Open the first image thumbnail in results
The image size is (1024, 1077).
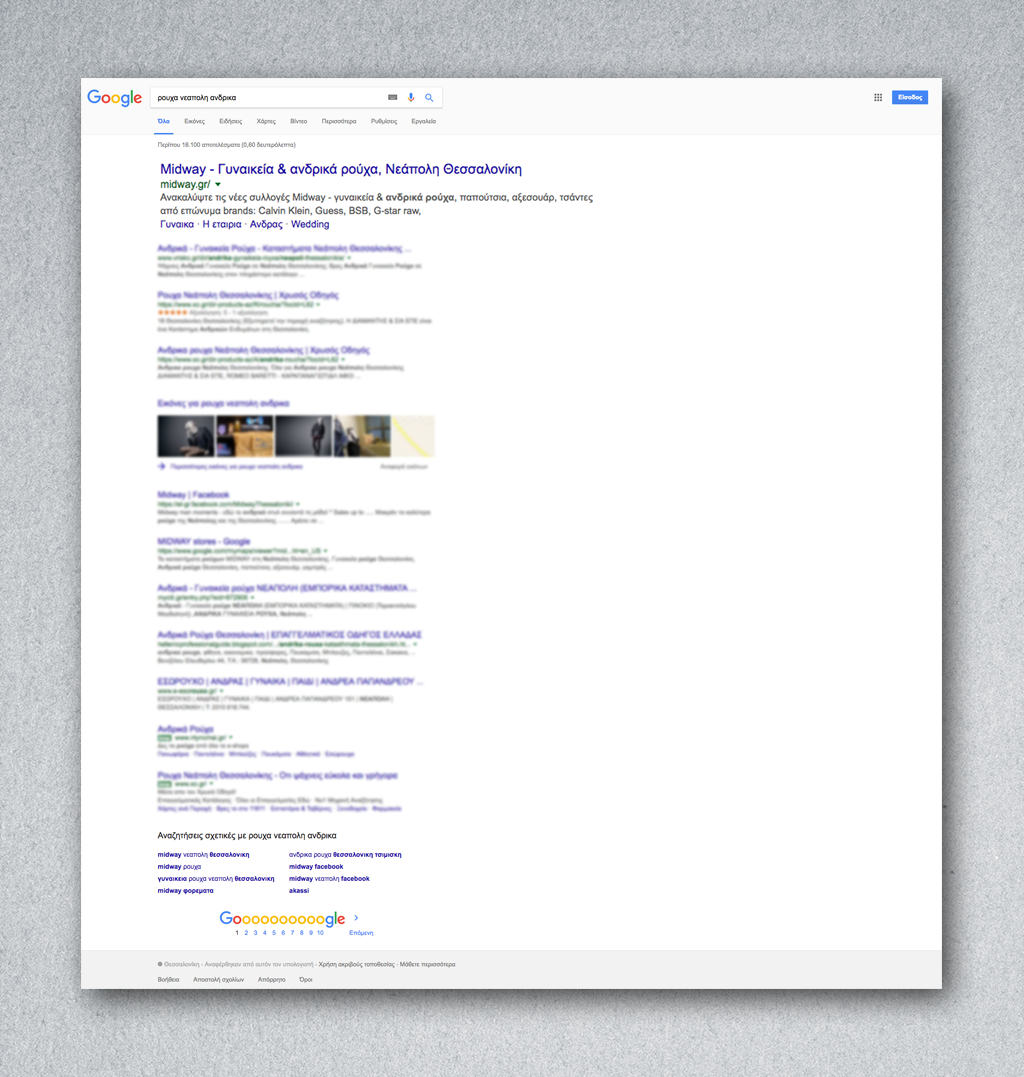click(186, 436)
